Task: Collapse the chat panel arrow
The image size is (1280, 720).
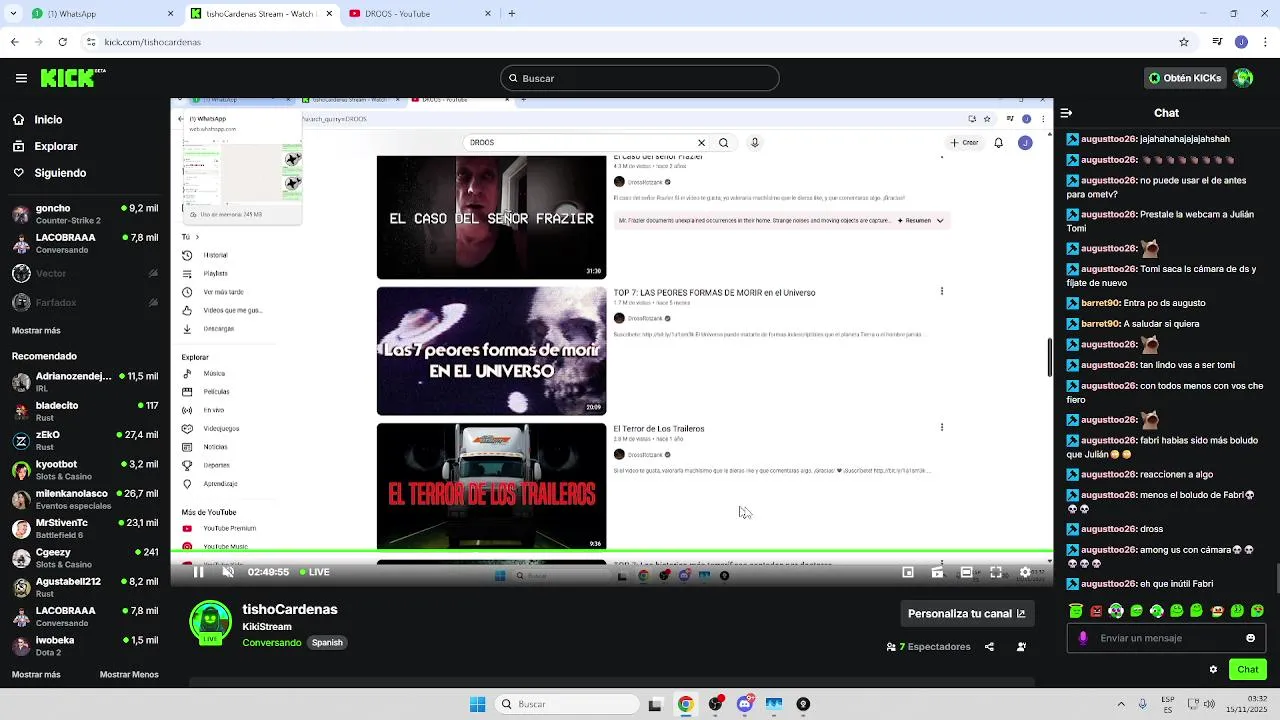Action: tap(1066, 113)
